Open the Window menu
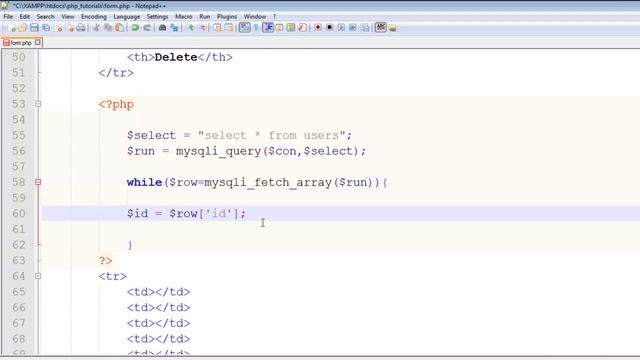640x360 pixels. tap(255, 17)
